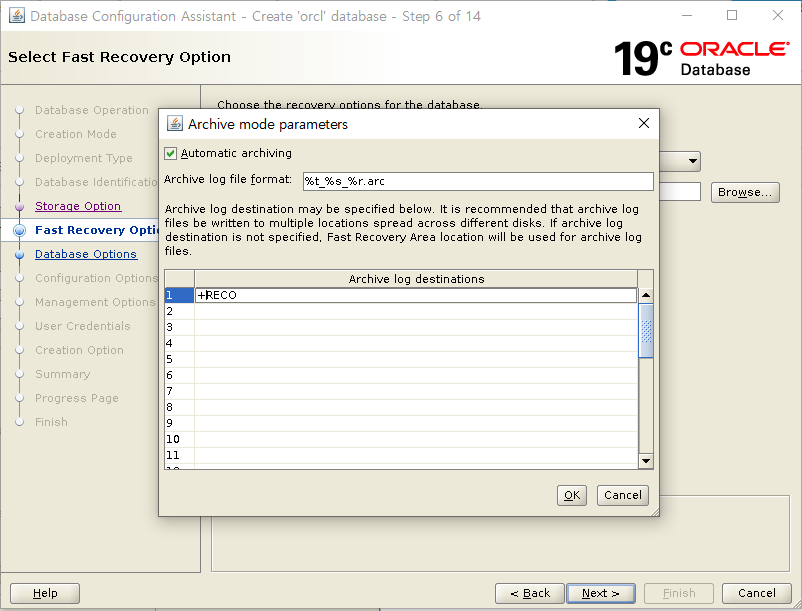Click the destinations table scroll down arrow
This screenshot has height=611, width=802.
pyautogui.click(x=646, y=461)
